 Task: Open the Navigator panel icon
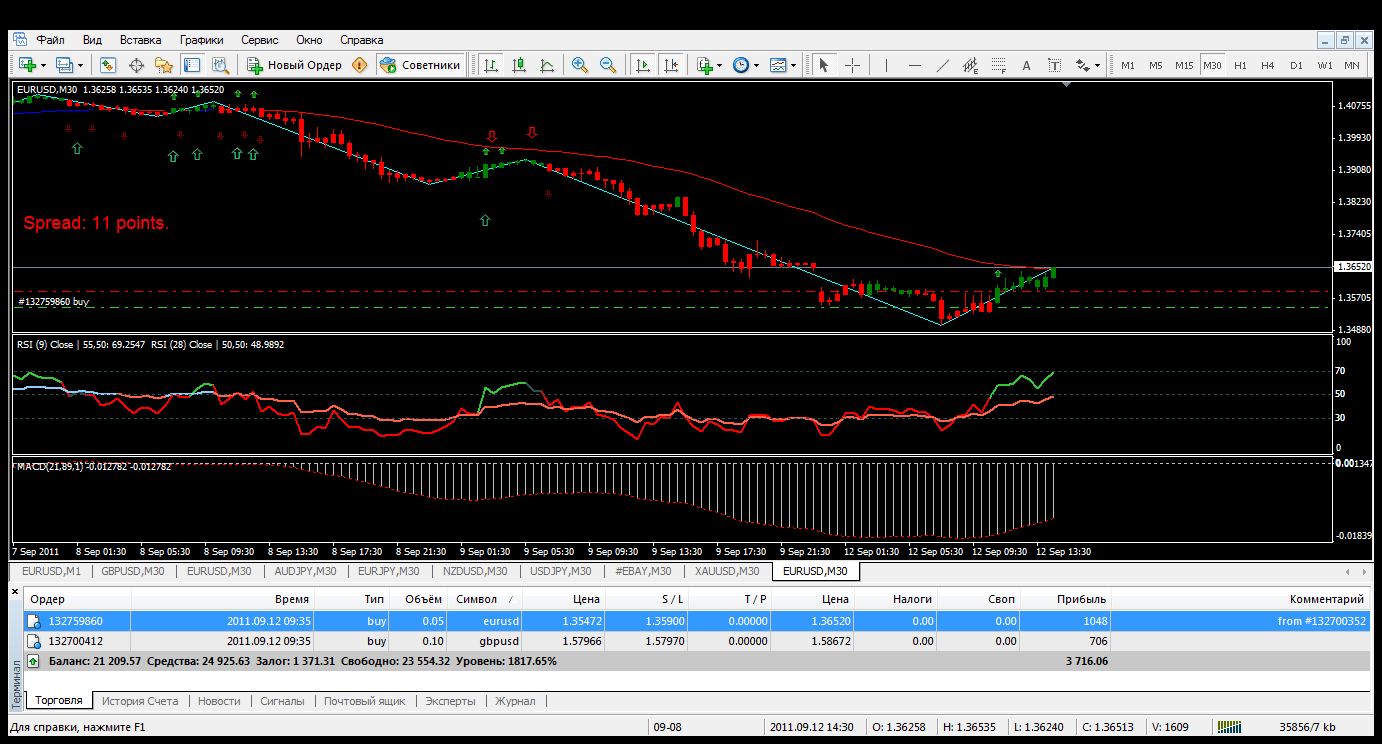click(x=163, y=65)
